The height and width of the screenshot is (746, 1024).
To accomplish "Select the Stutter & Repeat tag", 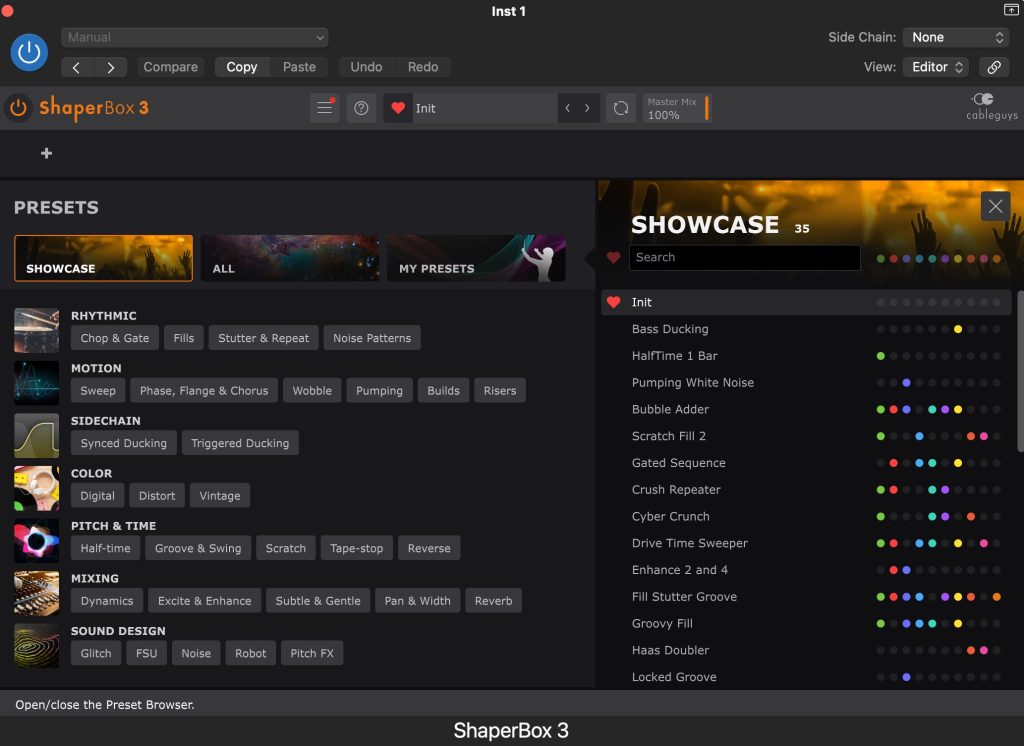I will [263, 338].
